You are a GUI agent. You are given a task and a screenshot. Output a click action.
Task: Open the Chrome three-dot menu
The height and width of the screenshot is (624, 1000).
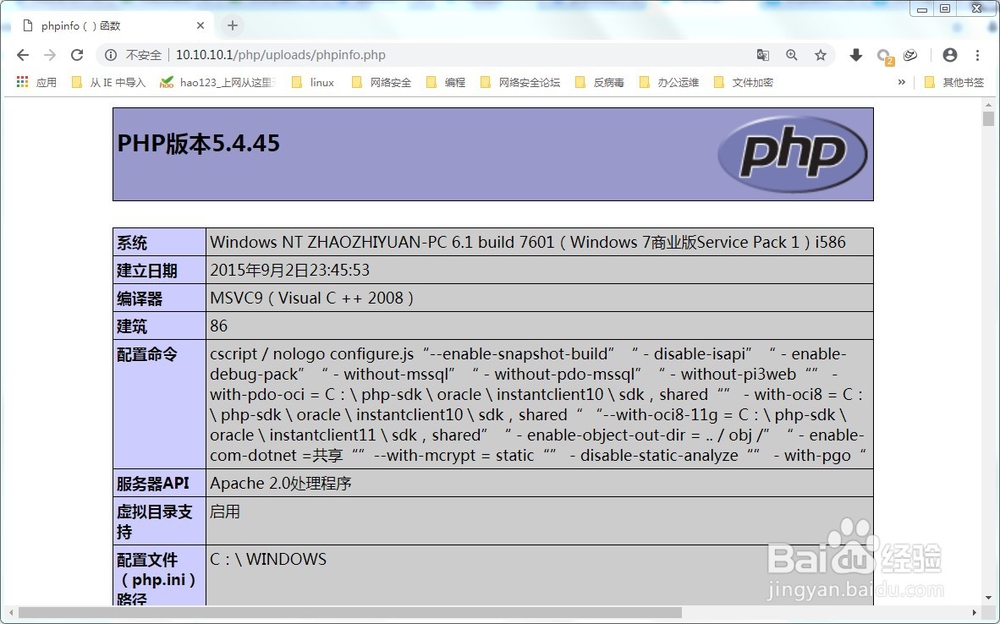(978, 55)
